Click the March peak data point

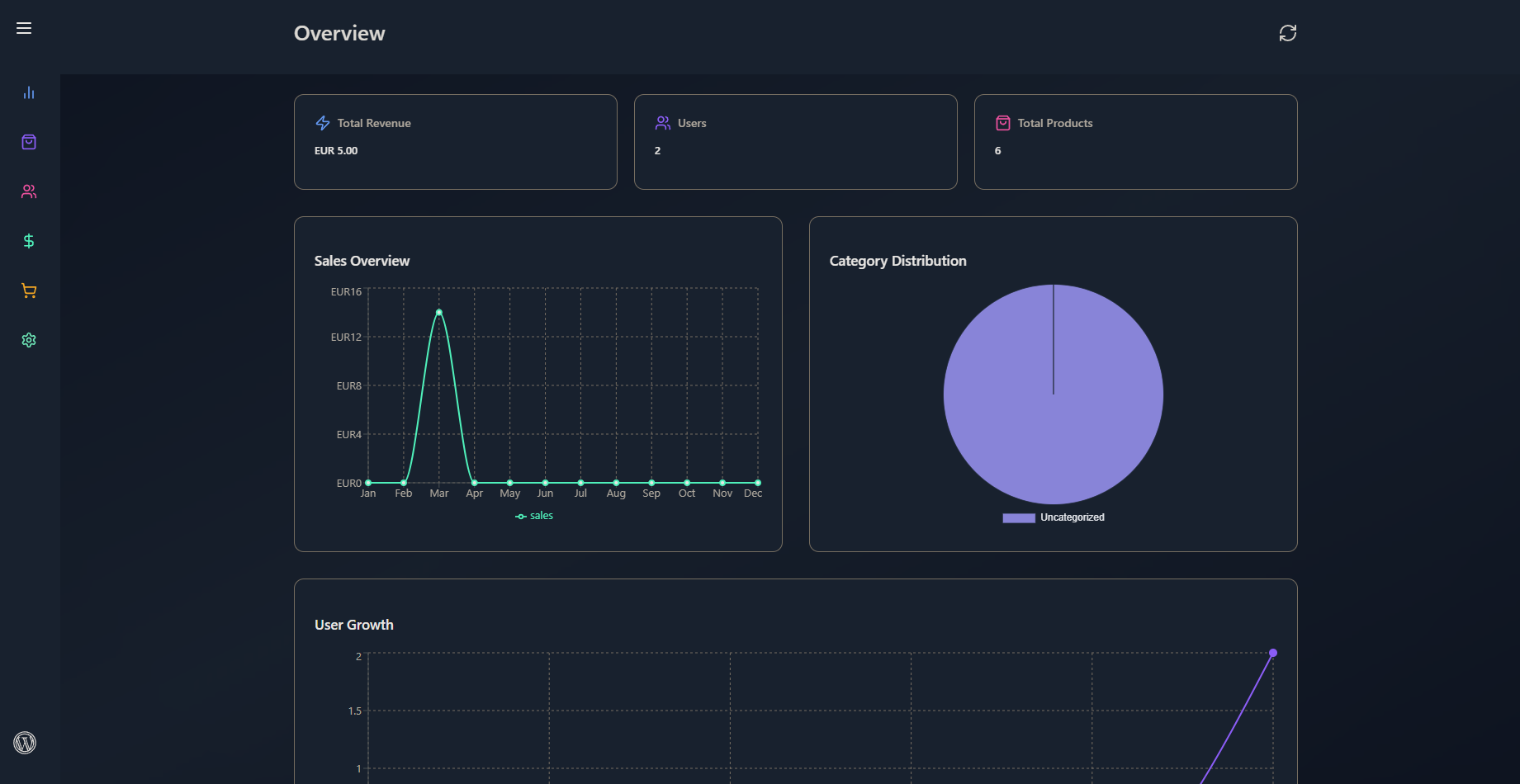pyautogui.click(x=439, y=313)
